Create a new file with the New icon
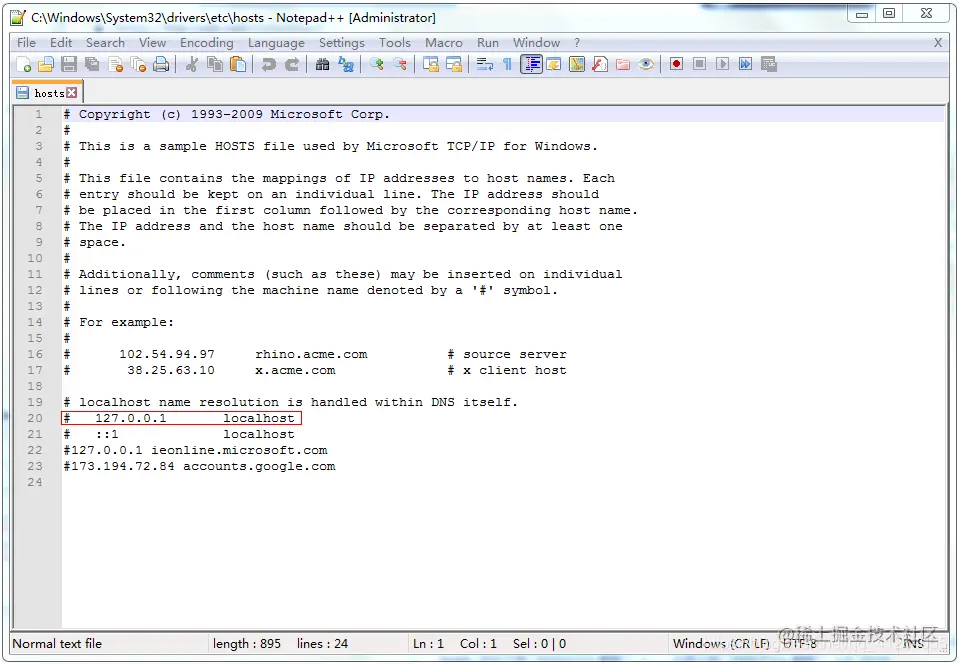 point(24,64)
